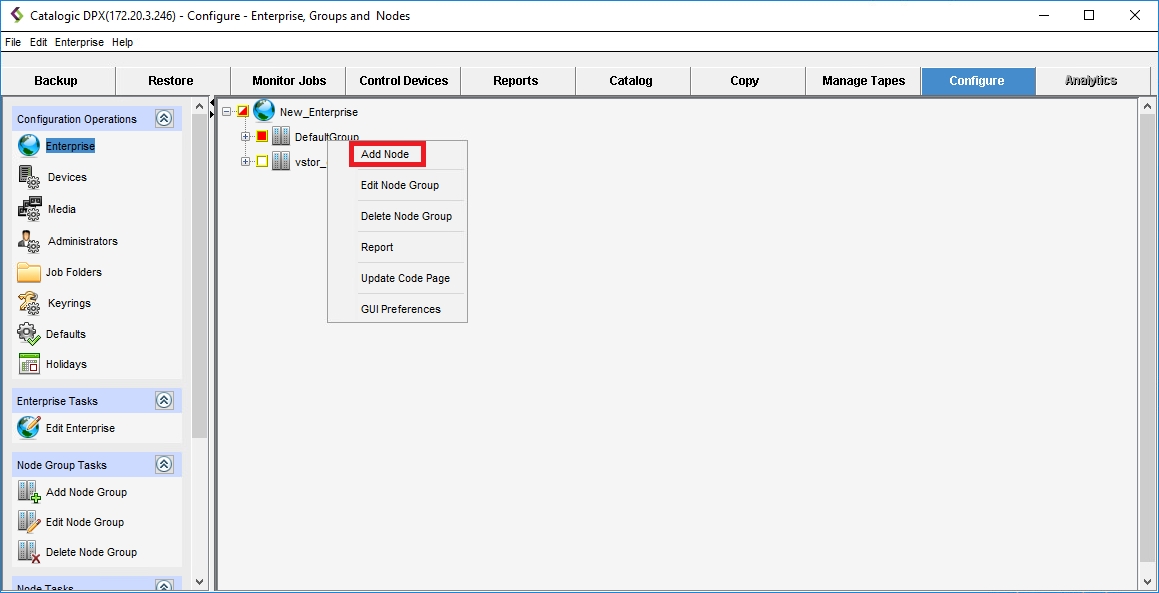Select the Administrators icon

pyautogui.click(x=29, y=241)
